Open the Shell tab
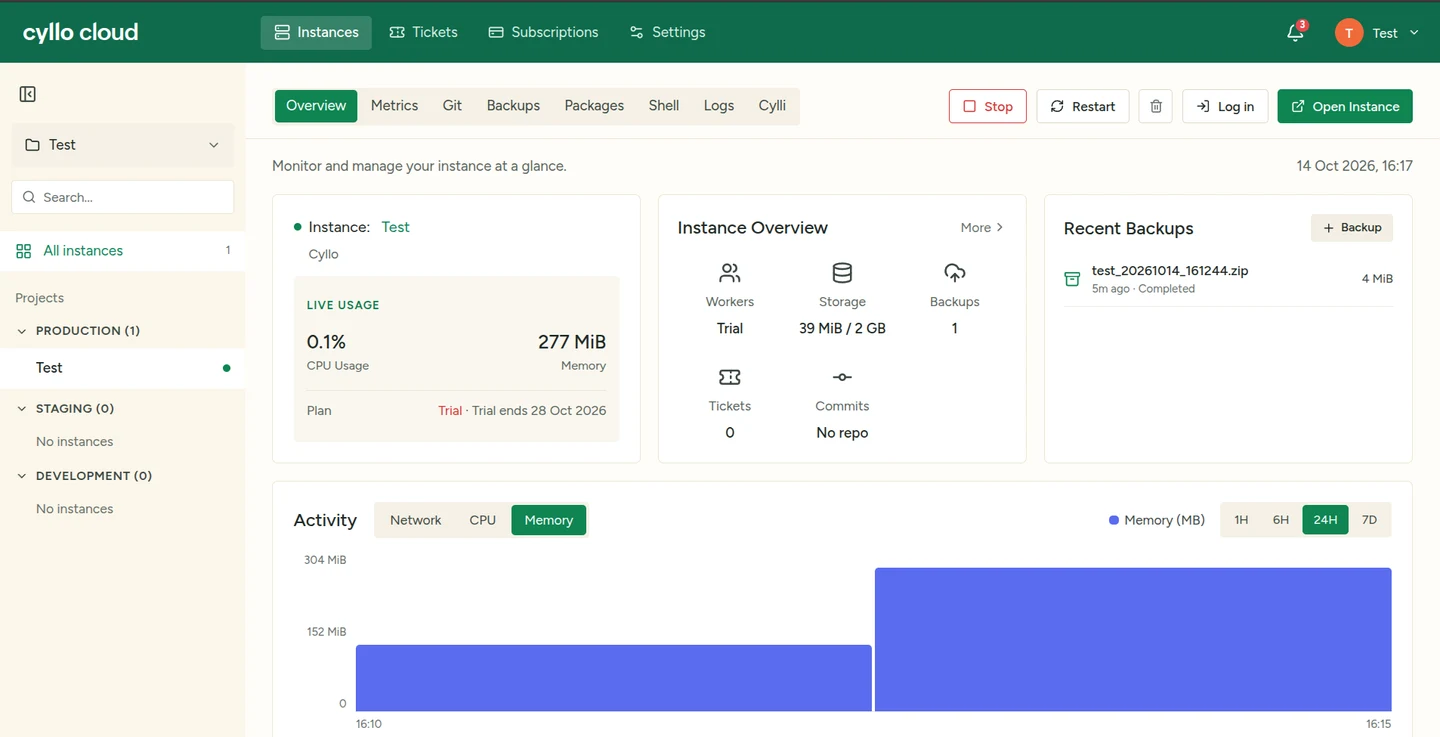 pos(664,106)
